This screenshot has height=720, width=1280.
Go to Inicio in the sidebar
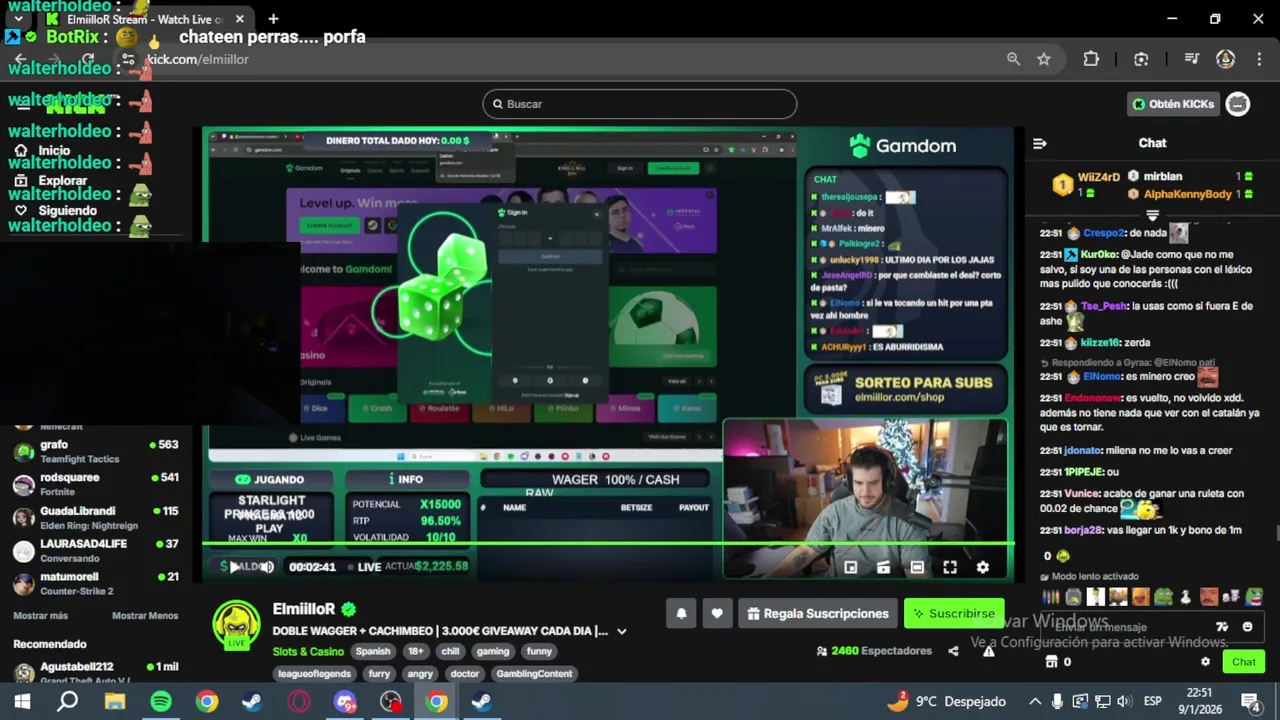tap(54, 150)
